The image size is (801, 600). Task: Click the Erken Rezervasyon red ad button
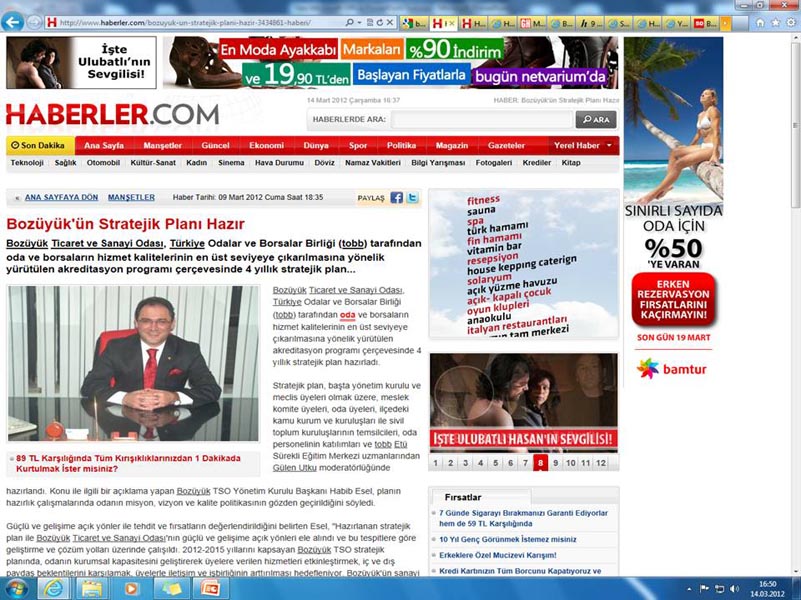pos(673,300)
